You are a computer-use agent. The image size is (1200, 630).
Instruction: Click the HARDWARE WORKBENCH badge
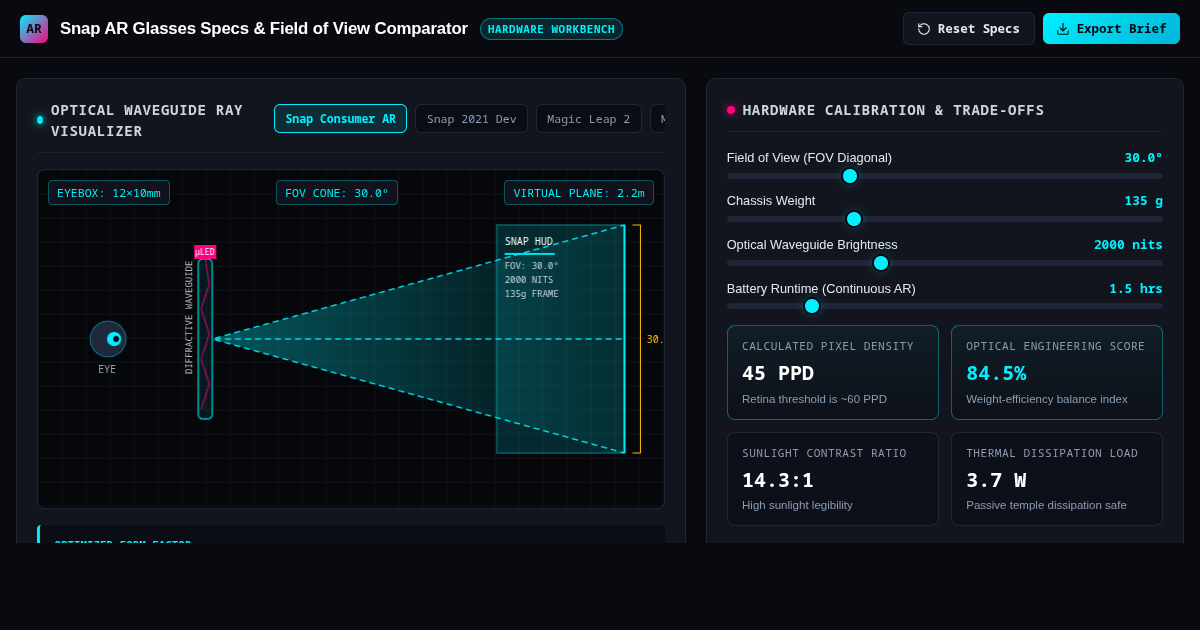click(551, 29)
